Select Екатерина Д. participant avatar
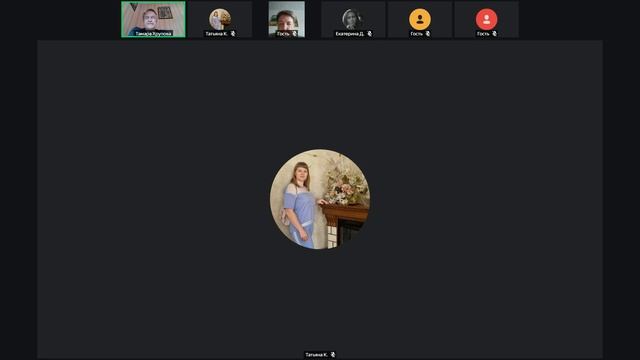 click(353, 19)
